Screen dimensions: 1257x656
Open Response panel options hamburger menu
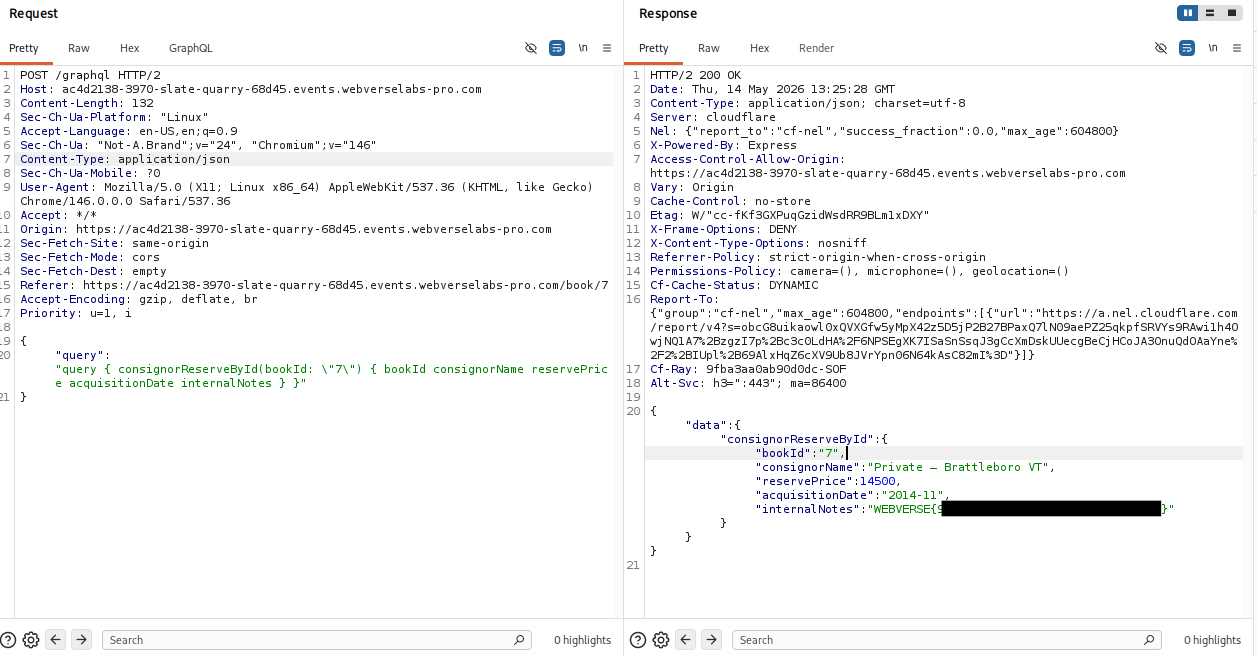coord(1237,48)
